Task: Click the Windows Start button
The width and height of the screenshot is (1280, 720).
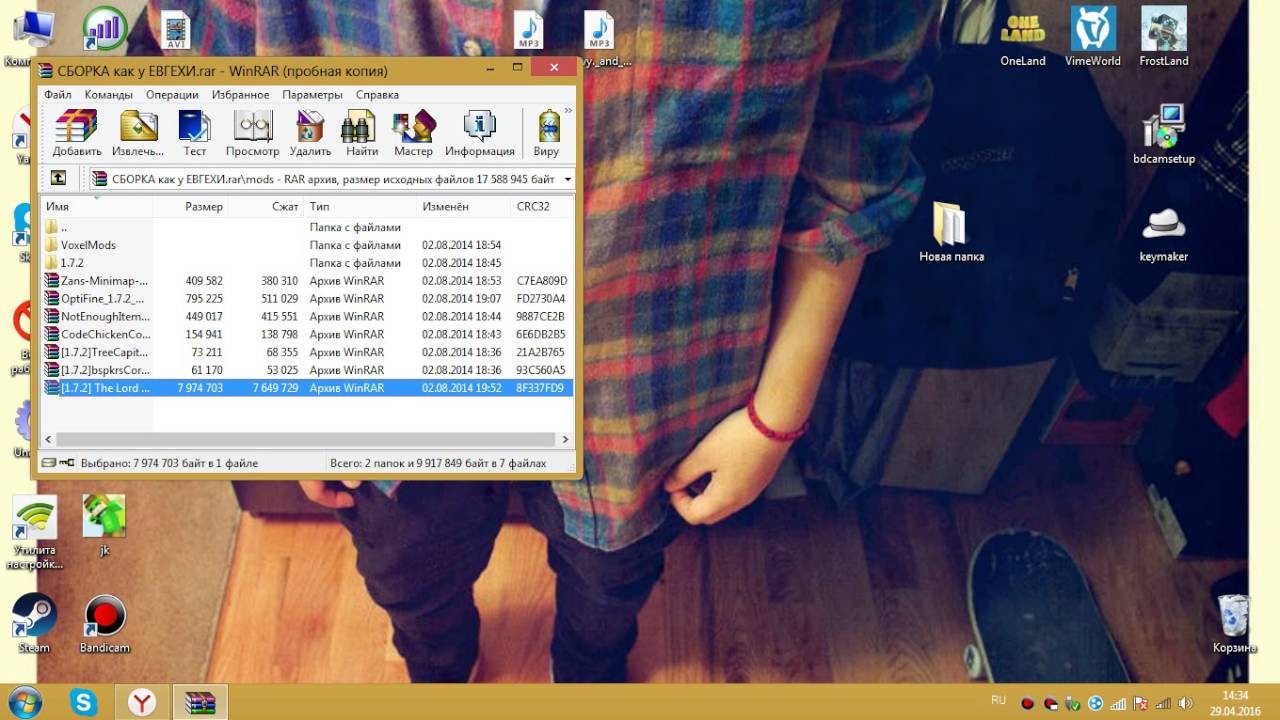Action: (x=23, y=702)
